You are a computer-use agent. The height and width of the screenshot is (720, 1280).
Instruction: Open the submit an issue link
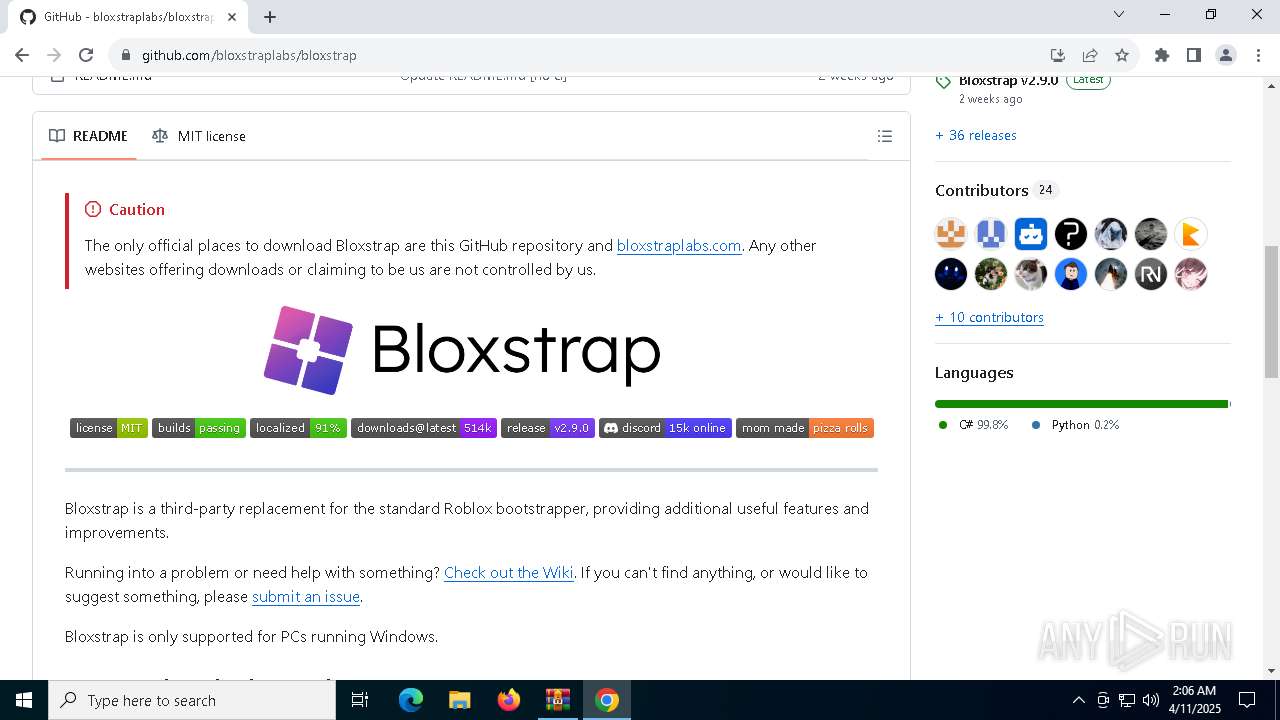coord(305,596)
